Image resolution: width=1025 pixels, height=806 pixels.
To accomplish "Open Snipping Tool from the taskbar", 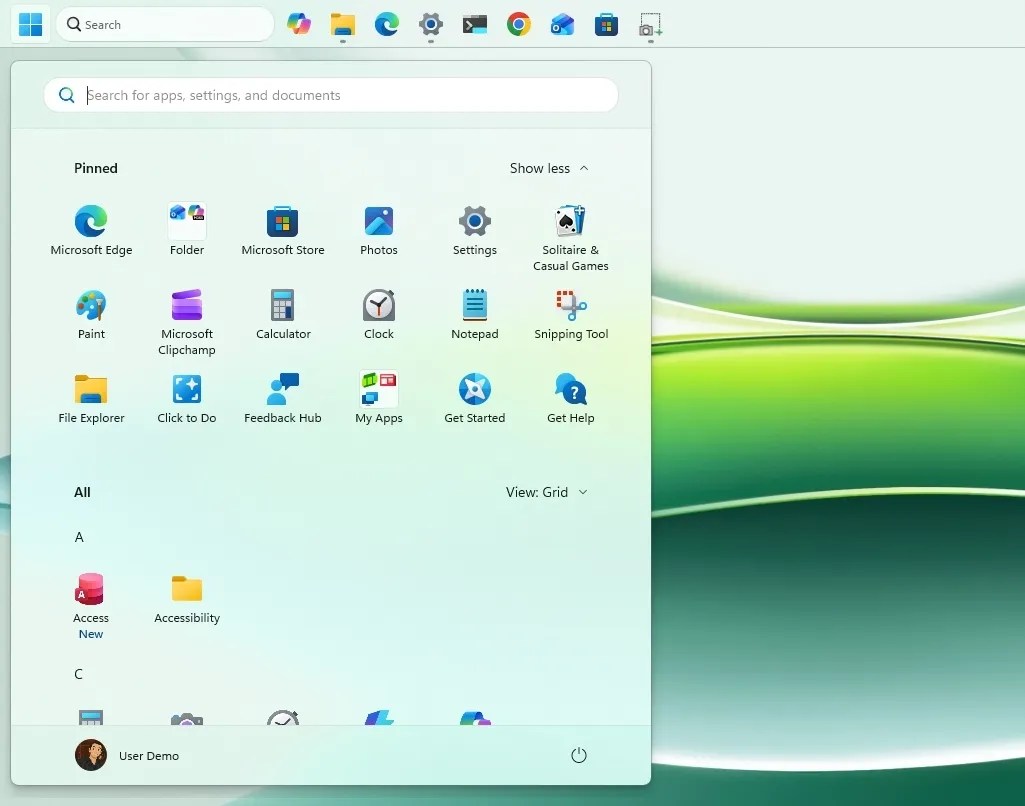I will click(650, 24).
